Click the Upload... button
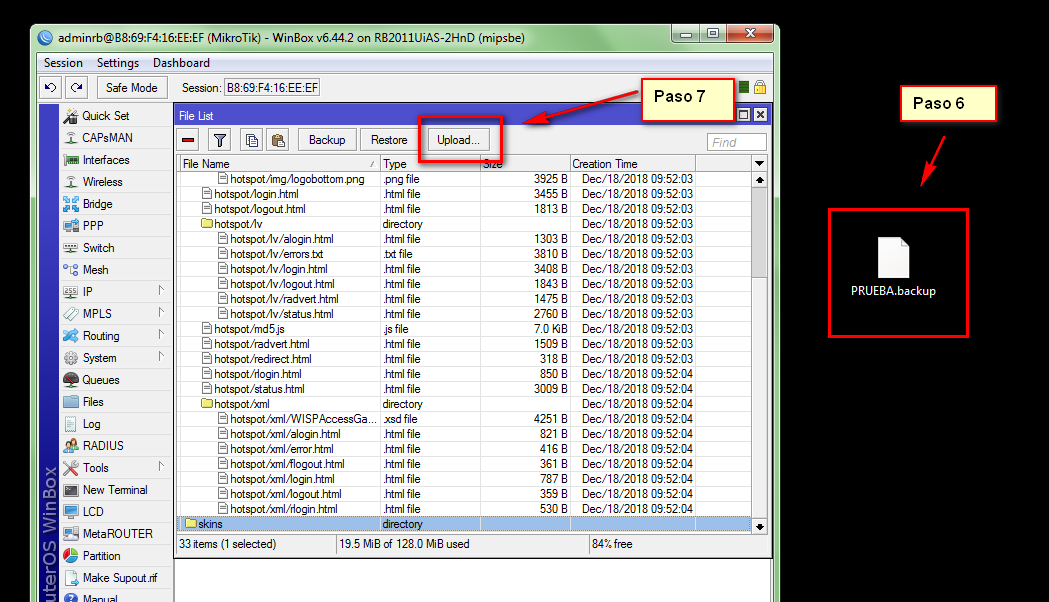 pyautogui.click(x=459, y=140)
